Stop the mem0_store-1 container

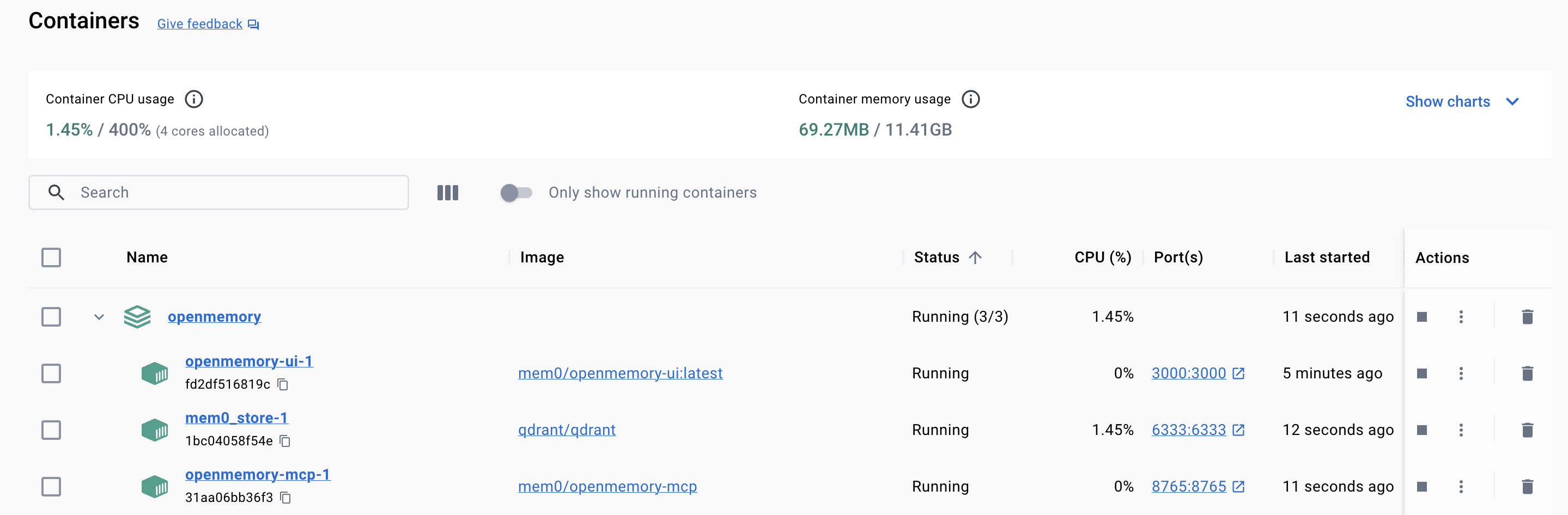click(1422, 430)
